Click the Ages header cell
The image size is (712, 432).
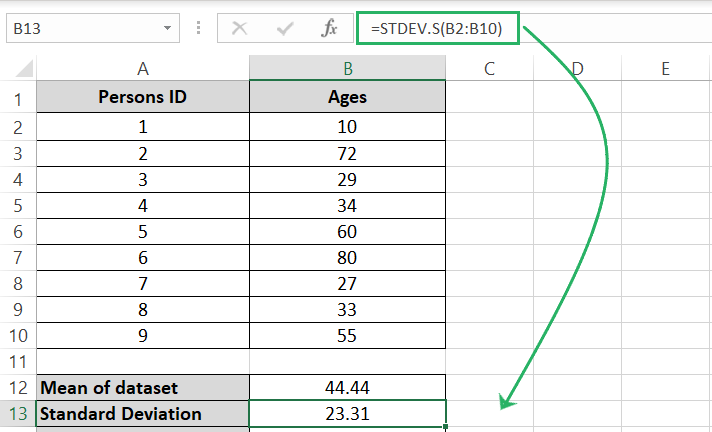pos(347,98)
